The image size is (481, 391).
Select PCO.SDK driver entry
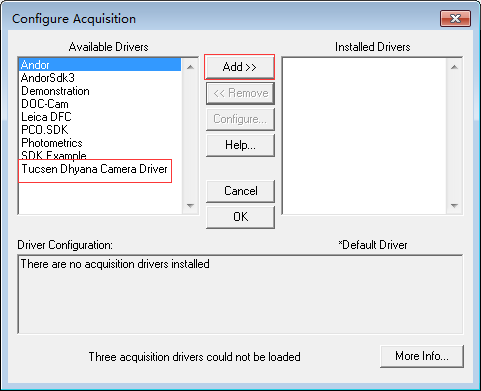(100, 130)
